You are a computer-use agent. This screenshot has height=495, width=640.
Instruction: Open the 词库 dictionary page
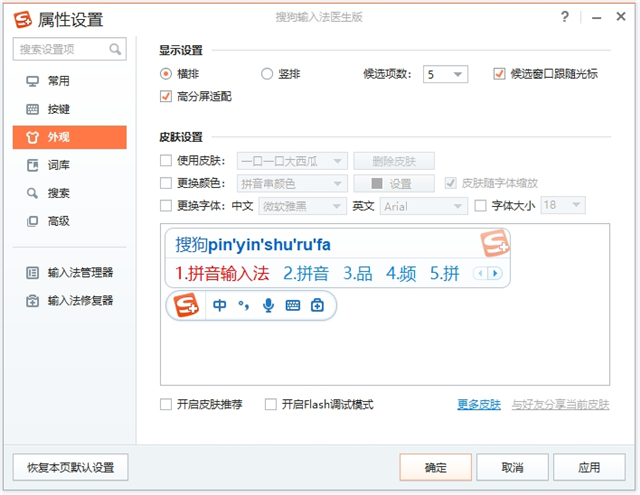click(69, 165)
